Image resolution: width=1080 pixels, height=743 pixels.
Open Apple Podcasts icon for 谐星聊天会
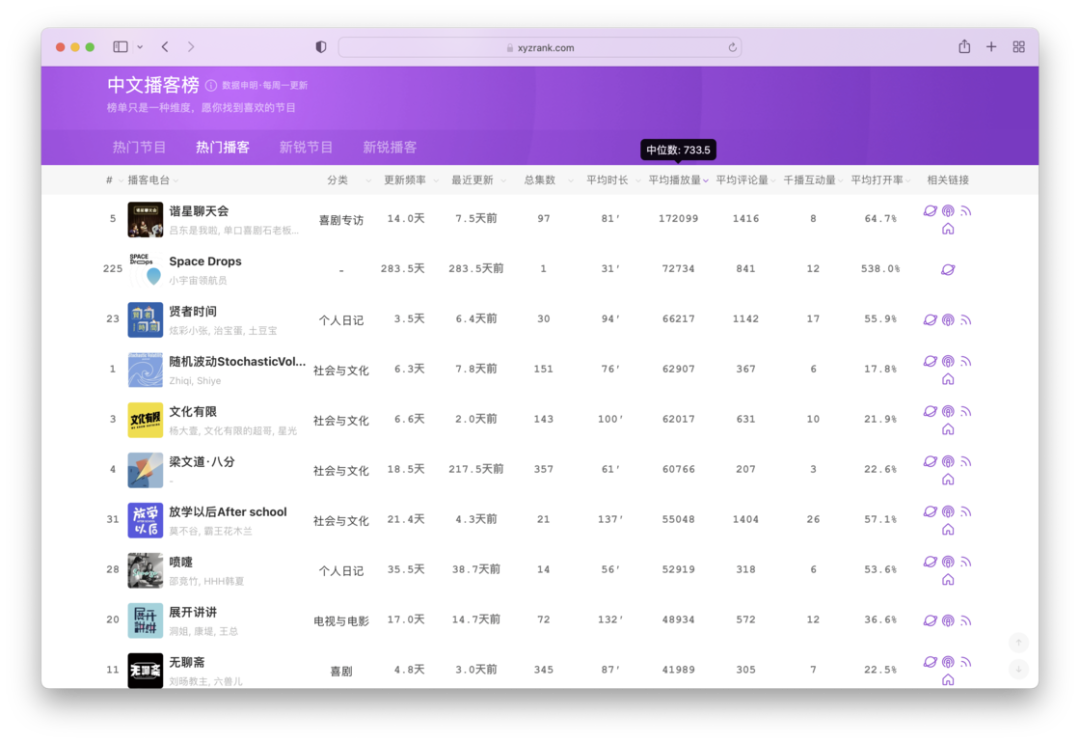click(x=948, y=211)
